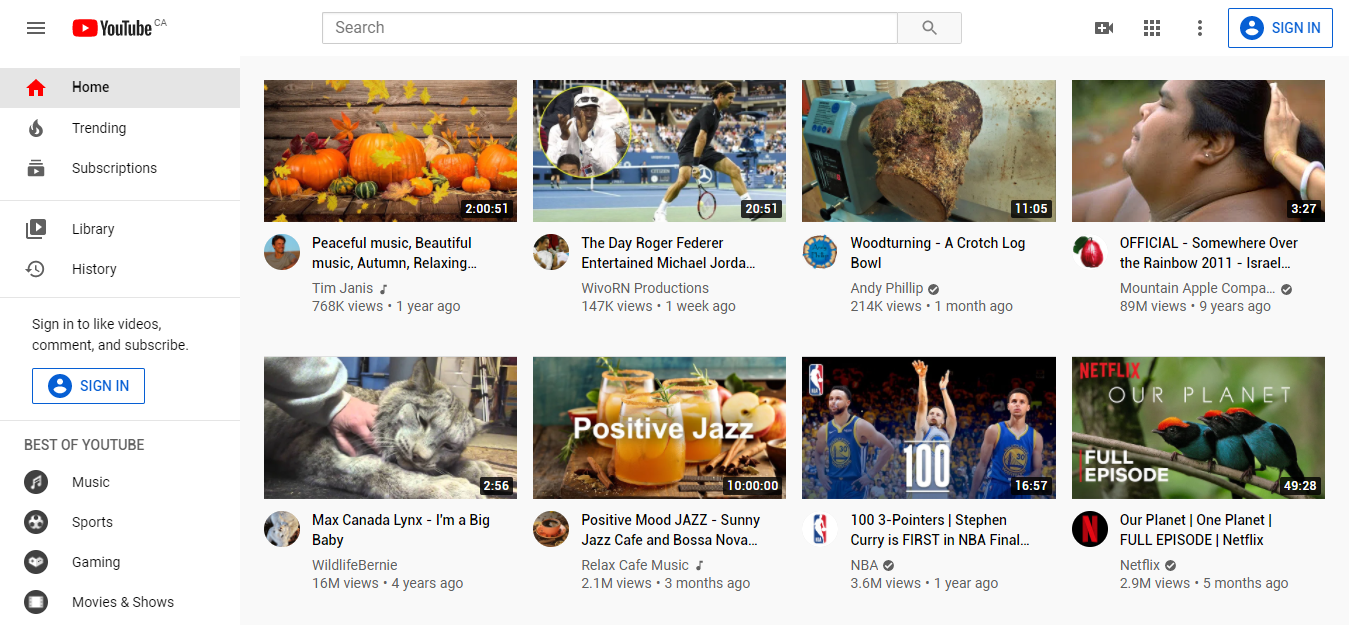
Task: Play the lynx cat video thumbnail
Action: [390, 428]
